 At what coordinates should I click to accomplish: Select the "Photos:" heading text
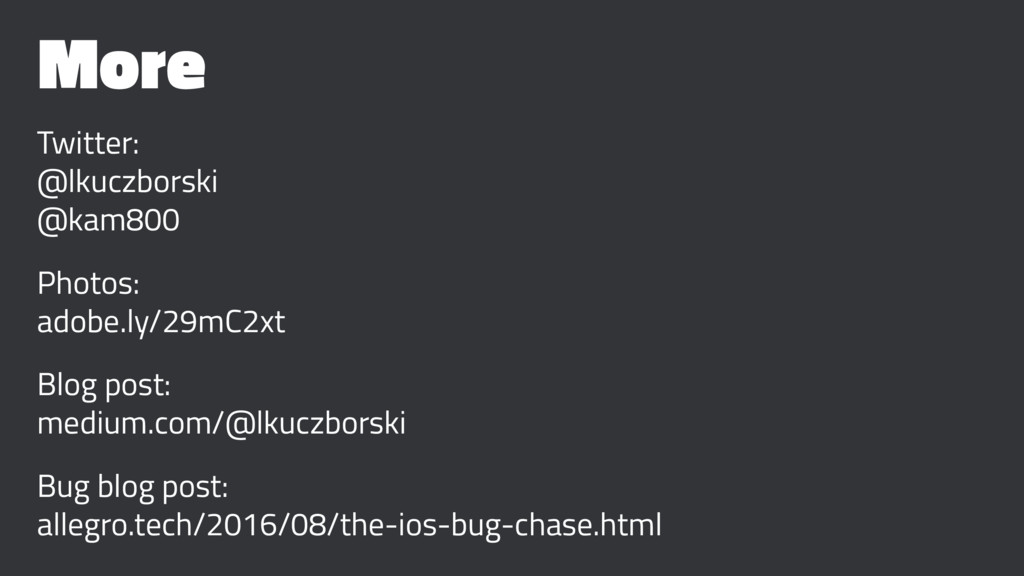(x=88, y=283)
